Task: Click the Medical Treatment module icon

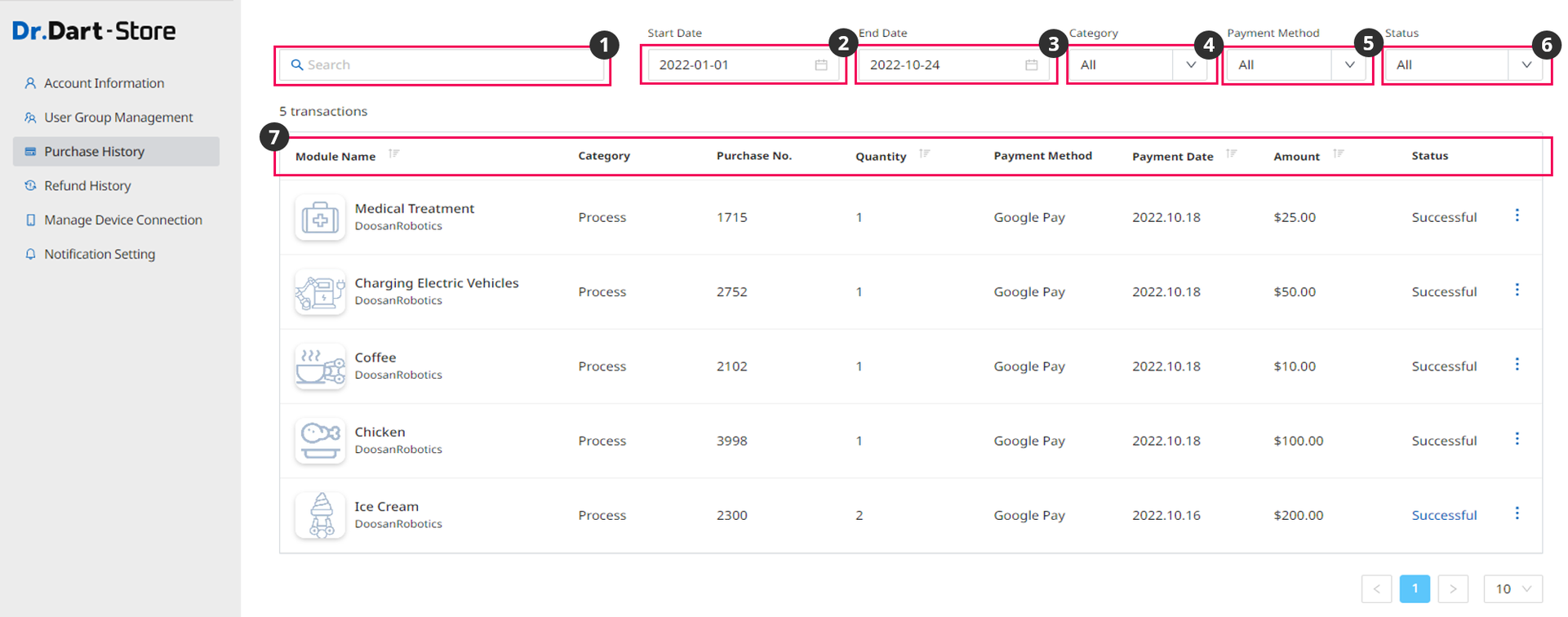Action: pos(320,218)
